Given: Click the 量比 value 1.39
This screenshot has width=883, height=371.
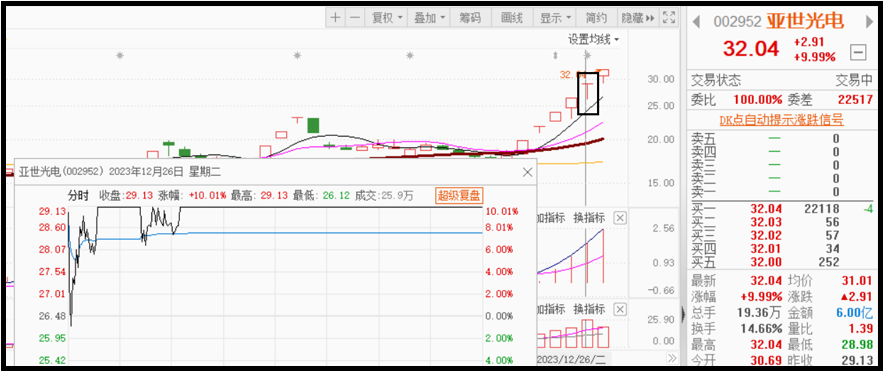Looking at the screenshot, I should click(861, 328).
